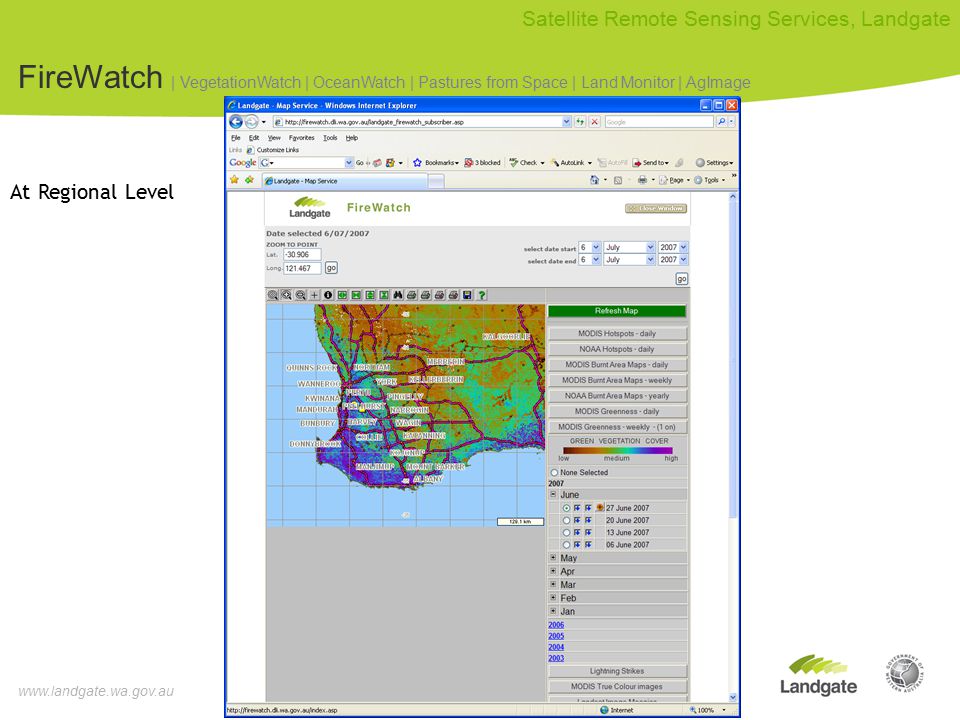Click the Send to toolbar icon
This screenshot has width=960, height=720.
637,163
